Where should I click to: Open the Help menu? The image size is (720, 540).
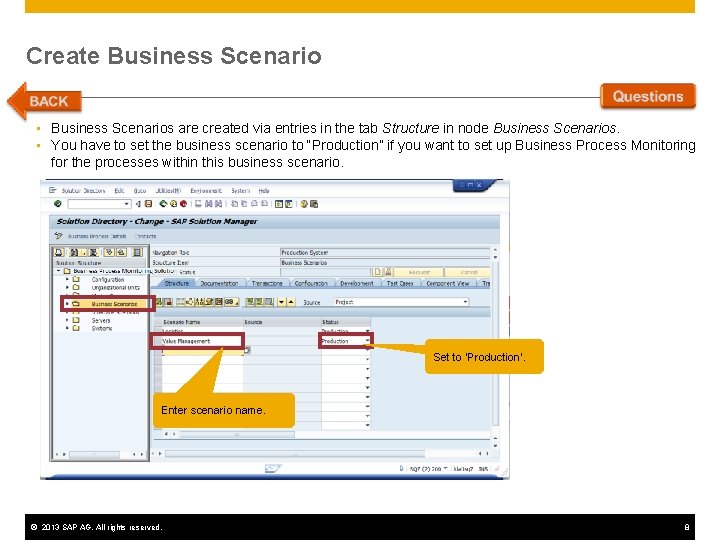[264, 191]
